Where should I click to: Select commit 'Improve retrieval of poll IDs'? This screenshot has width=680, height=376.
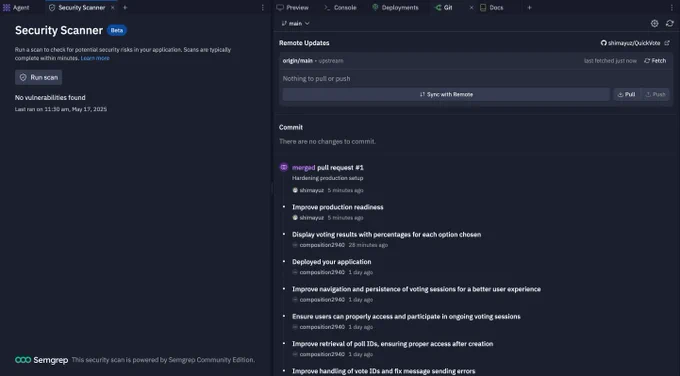tap(392, 344)
